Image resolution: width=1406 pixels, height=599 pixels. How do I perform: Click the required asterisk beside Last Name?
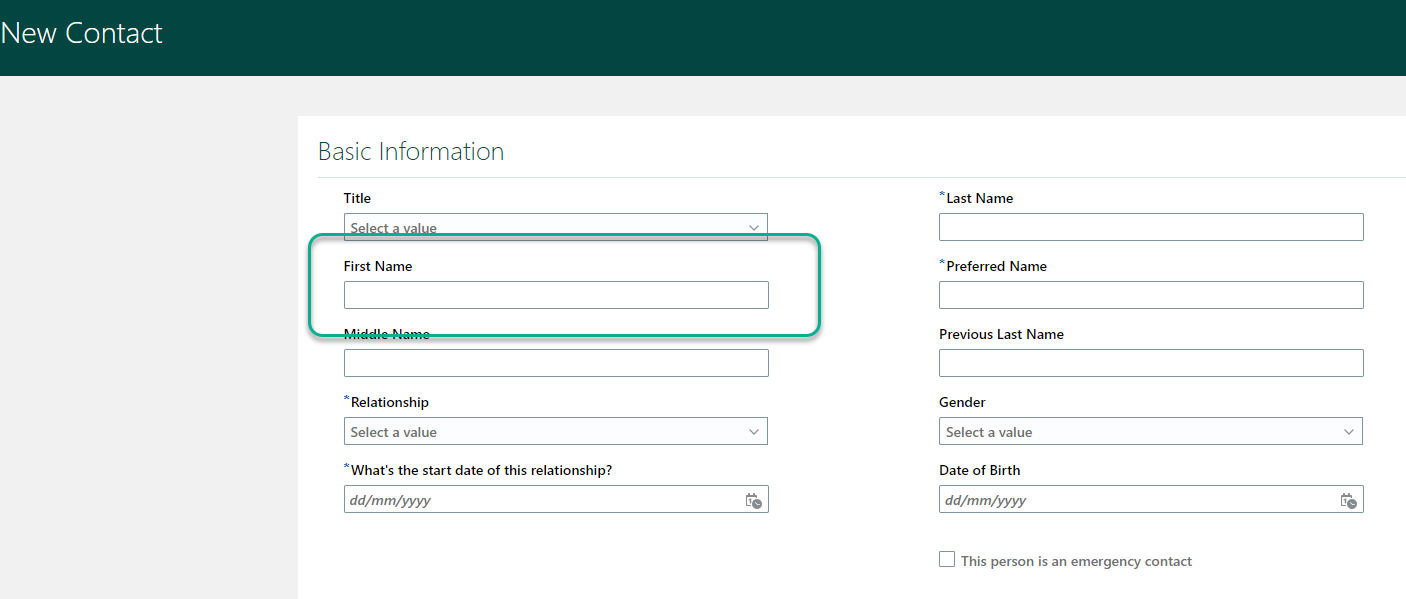pos(940,194)
